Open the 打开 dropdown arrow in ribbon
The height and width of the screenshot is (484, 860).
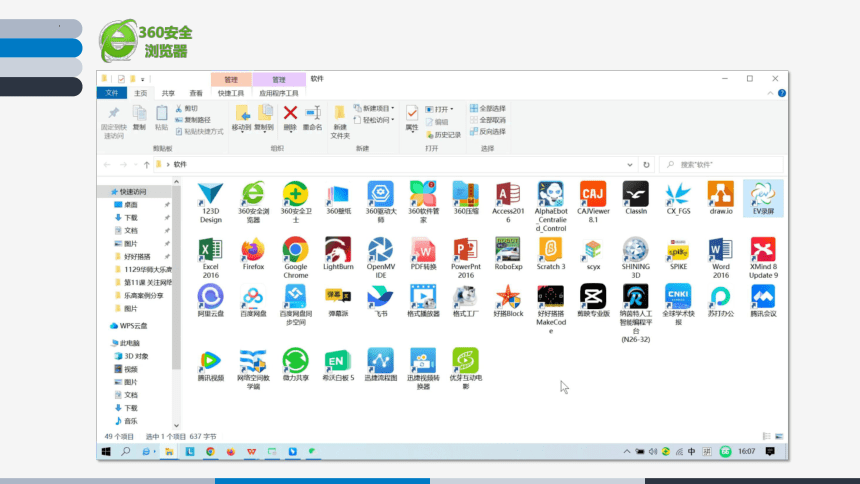point(451,109)
